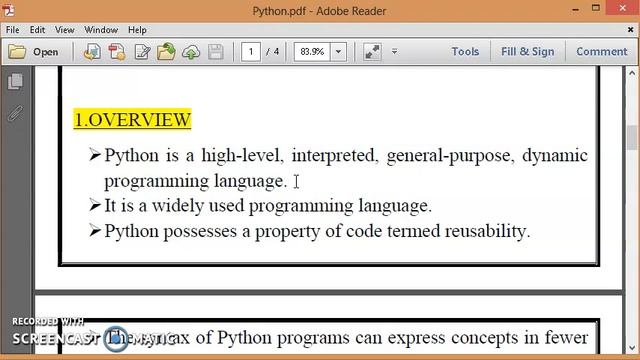
Task: Open the Tools pane
Action: point(465,52)
